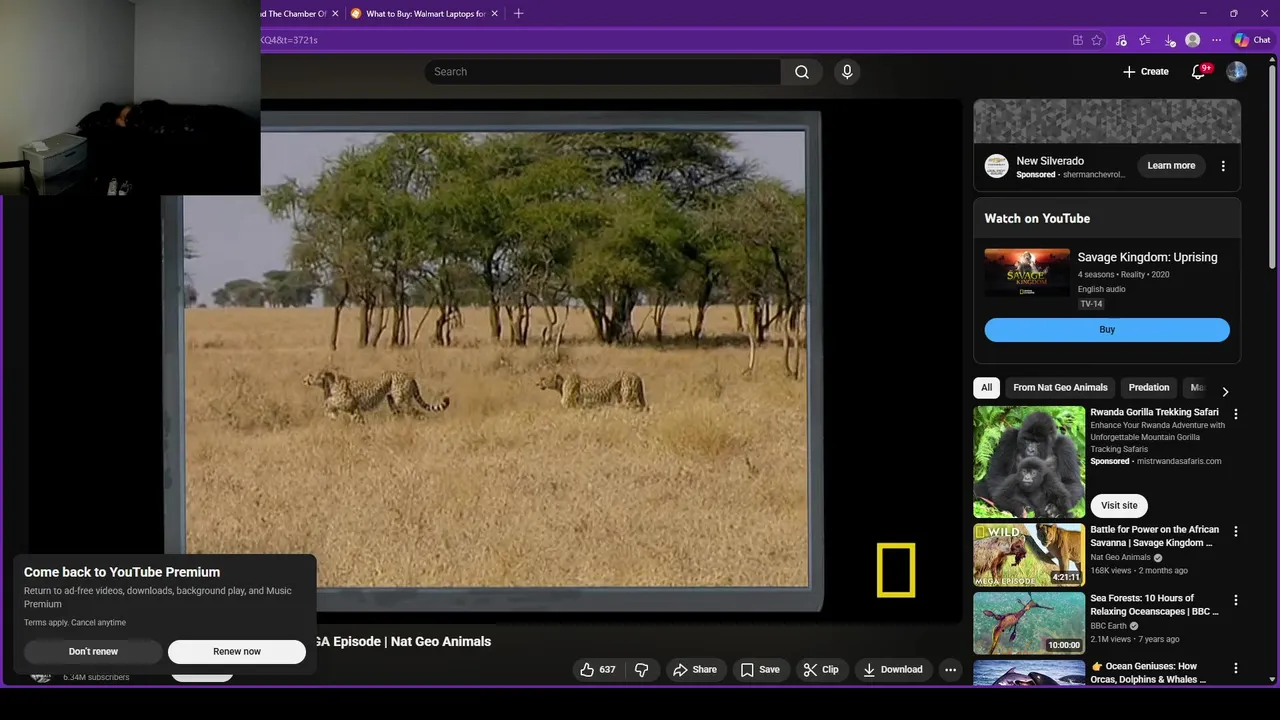Open Savage Kingdom: Uprising thumbnail
The width and height of the screenshot is (1280, 720).
tap(1027, 273)
